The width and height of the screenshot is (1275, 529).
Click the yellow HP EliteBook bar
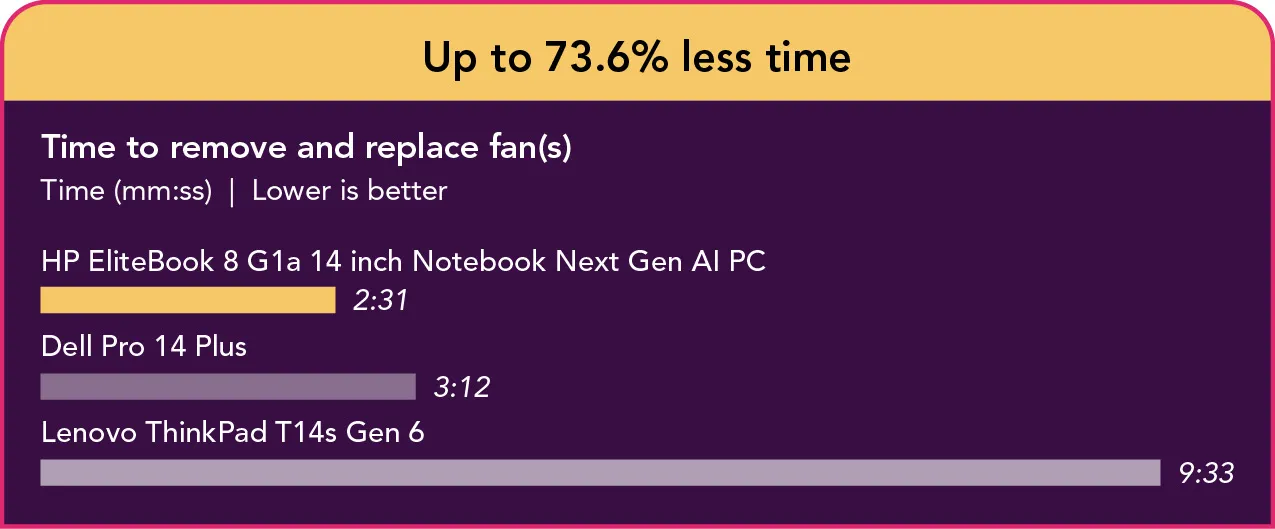(187, 300)
